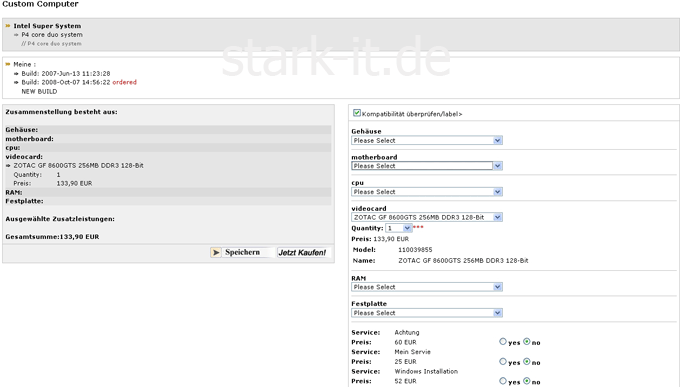Open the Intel Super System link
This screenshot has height=387, width=680.
[47, 26]
